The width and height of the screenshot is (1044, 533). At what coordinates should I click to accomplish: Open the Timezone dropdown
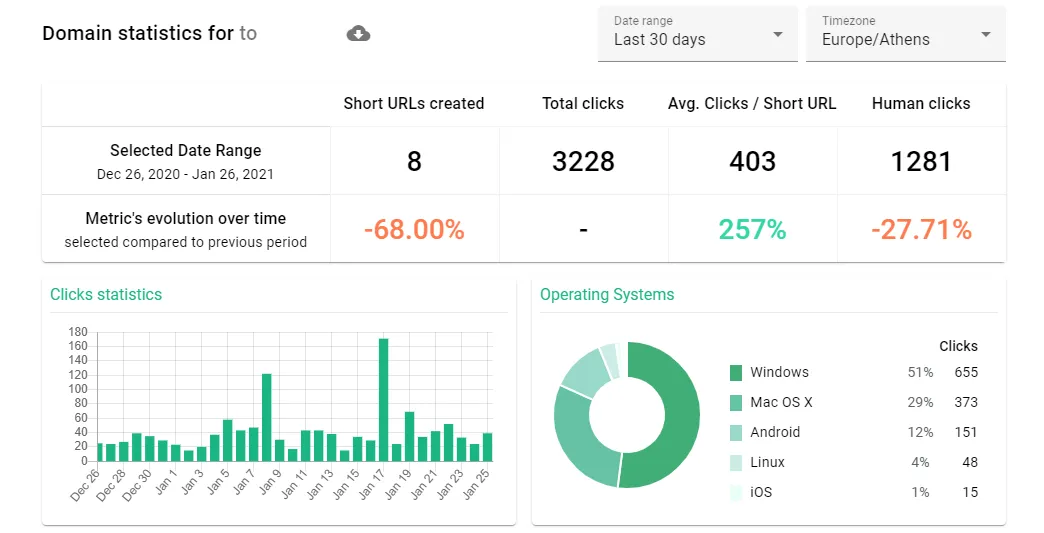tap(906, 34)
